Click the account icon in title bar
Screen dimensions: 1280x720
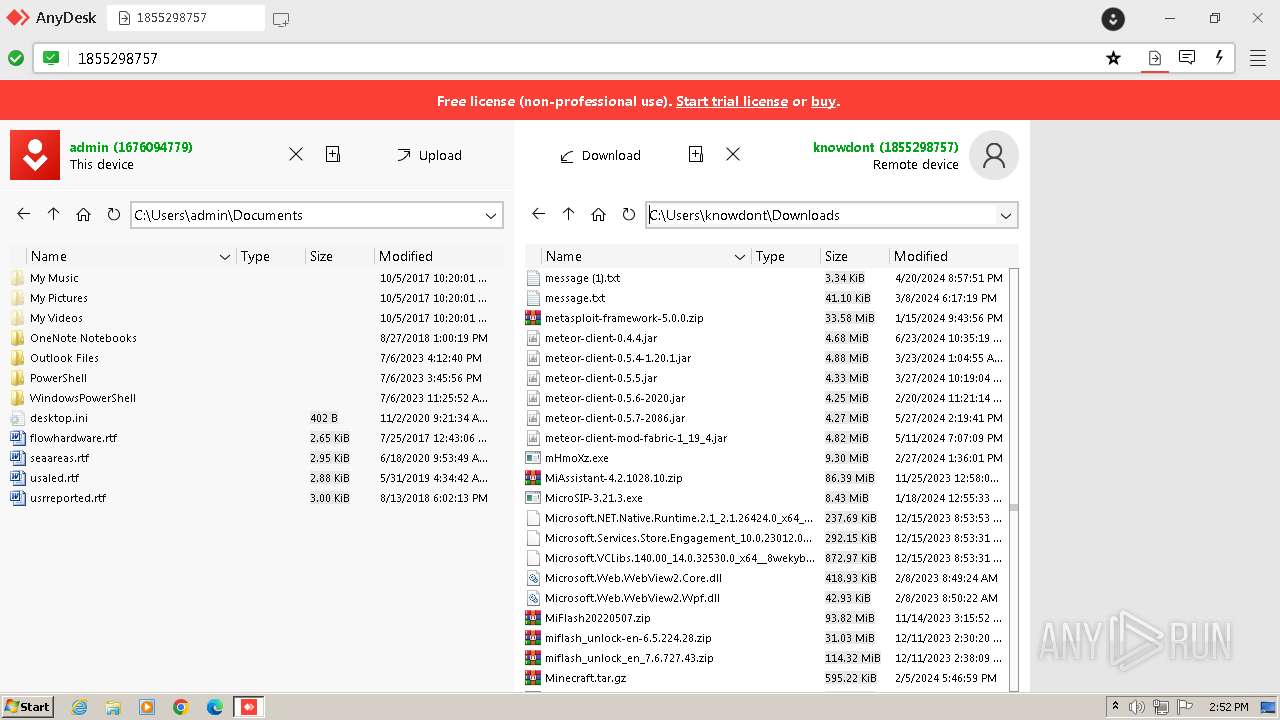tap(1113, 19)
